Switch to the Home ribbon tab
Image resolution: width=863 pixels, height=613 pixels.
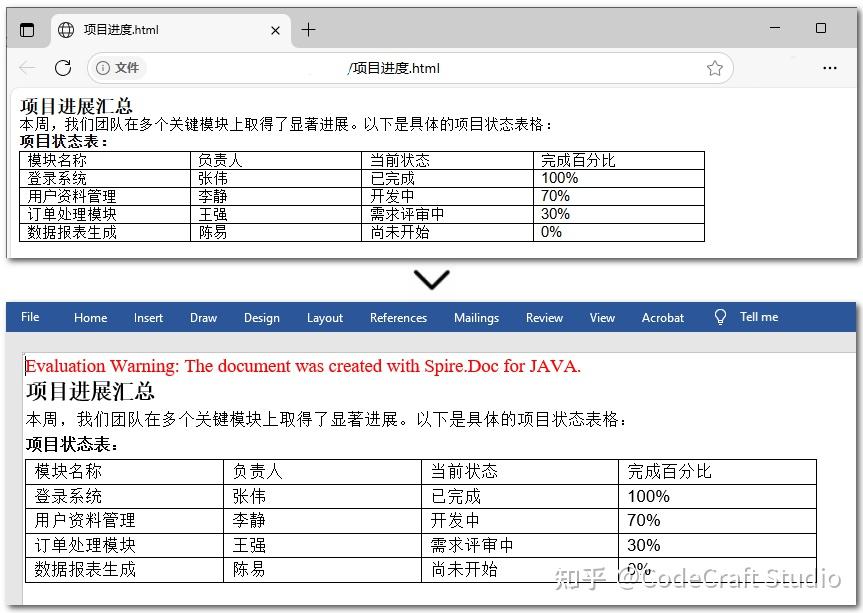tap(90, 317)
